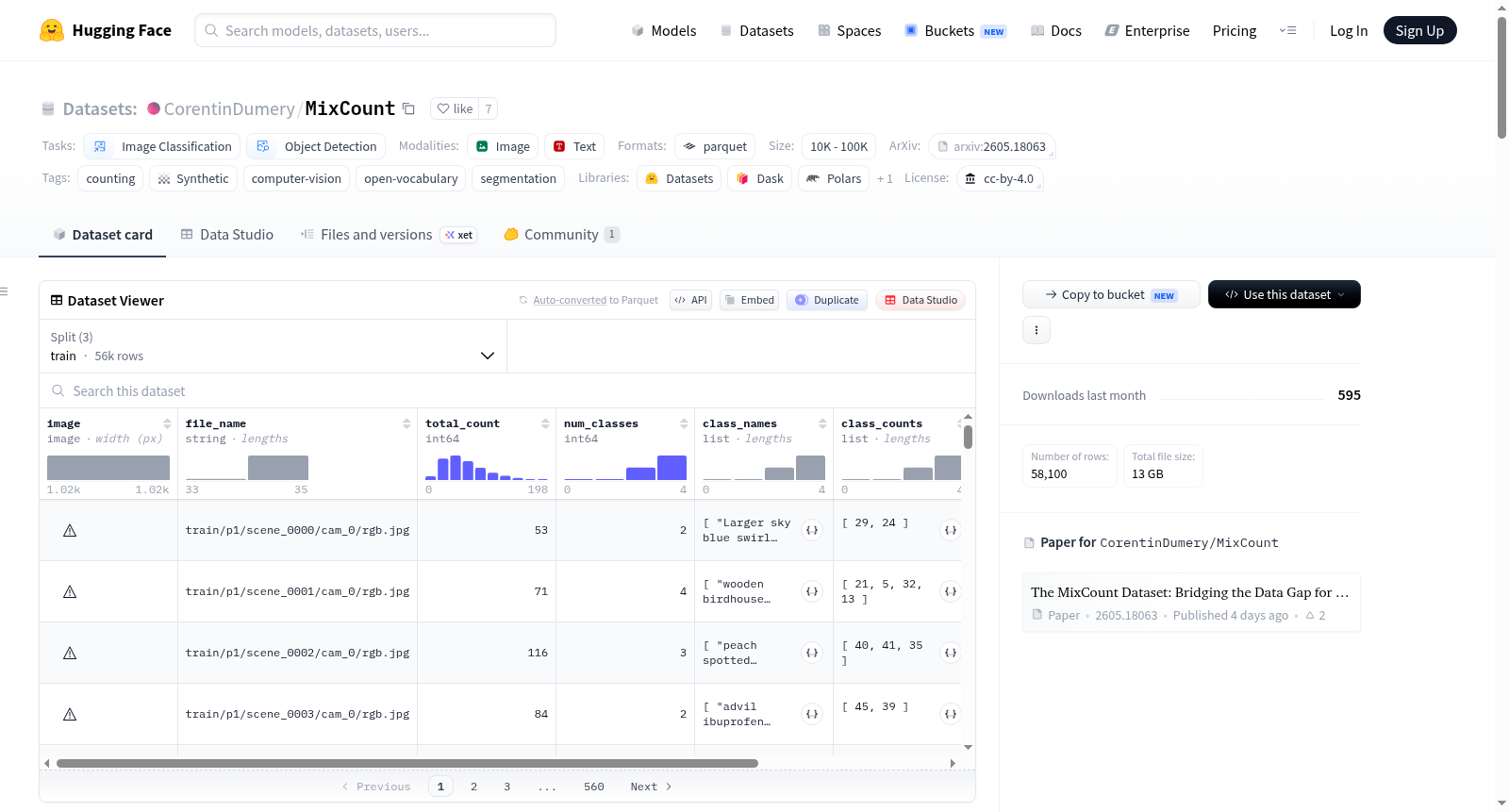Click the xet badge next to Files
1509x812 pixels.
[x=459, y=235]
